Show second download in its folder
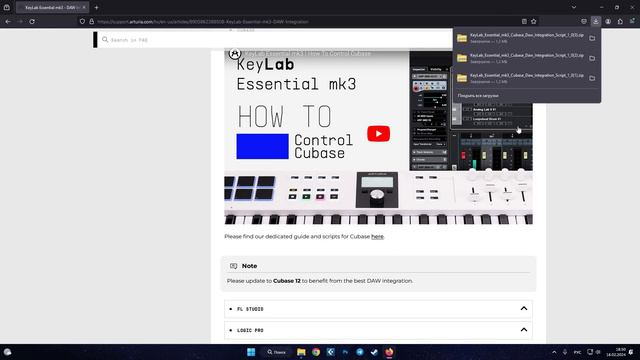 point(592,58)
